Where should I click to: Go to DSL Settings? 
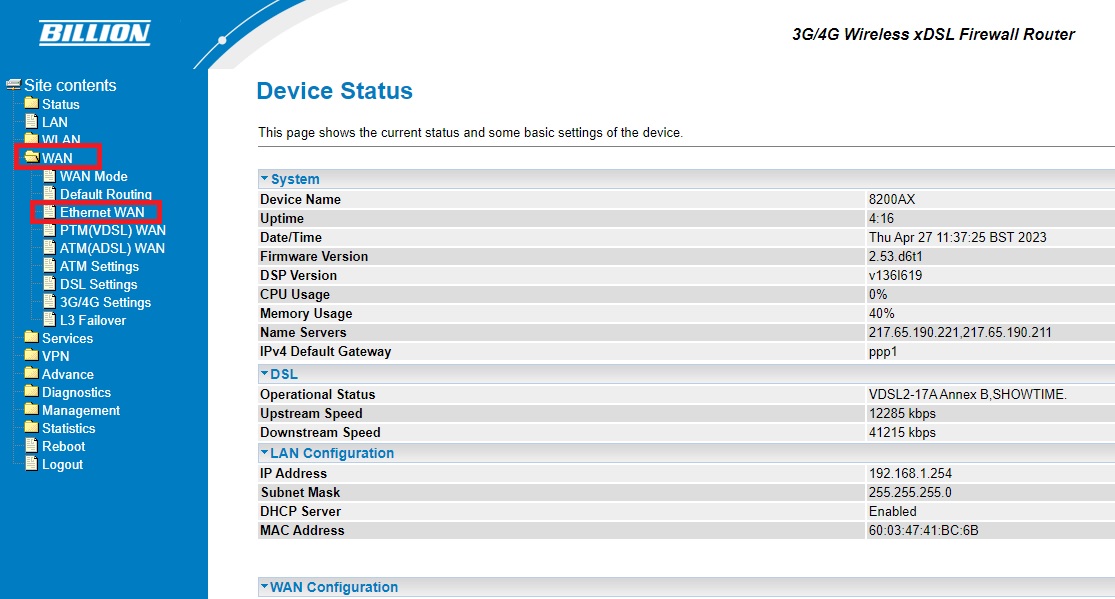point(98,284)
